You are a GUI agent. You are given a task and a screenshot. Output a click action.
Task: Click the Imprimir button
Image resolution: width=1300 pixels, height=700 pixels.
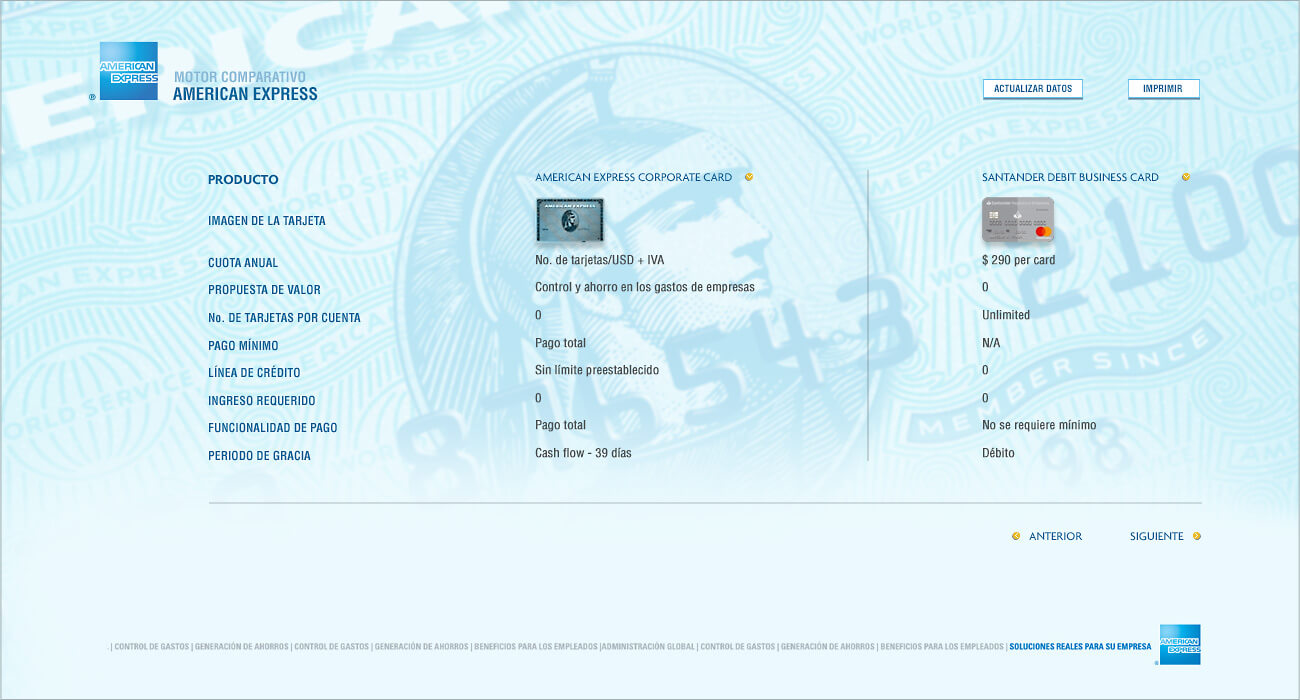(1163, 89)
